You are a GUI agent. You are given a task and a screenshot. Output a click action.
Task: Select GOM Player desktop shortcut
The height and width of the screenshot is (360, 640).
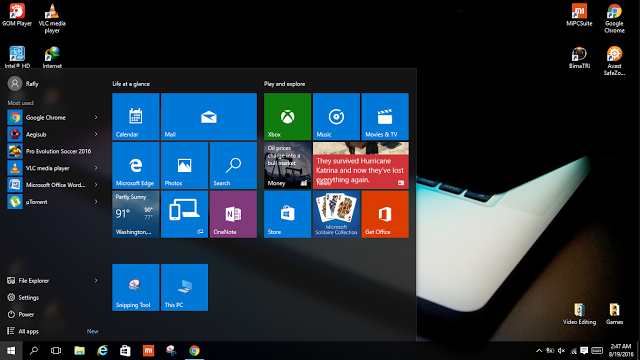(17, 16)
